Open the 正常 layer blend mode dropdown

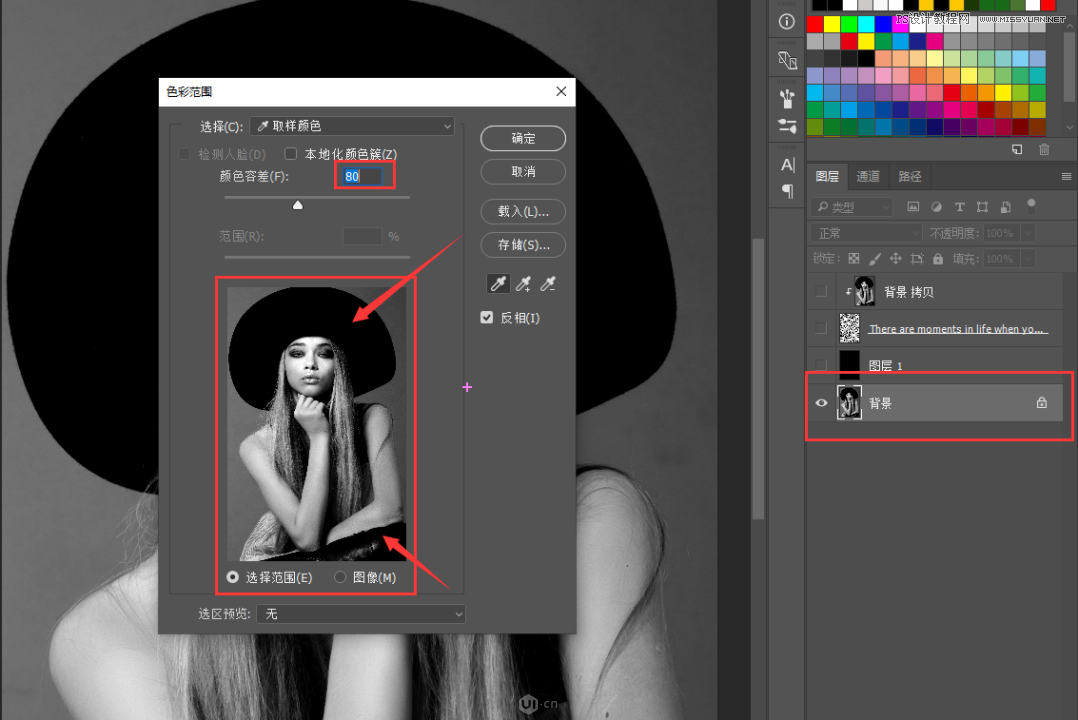(x=865, y=231)
